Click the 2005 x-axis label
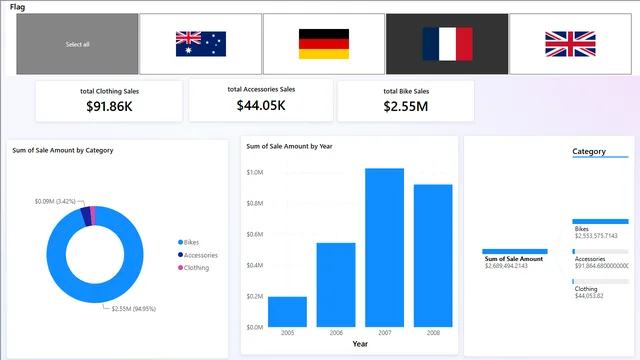640x360 pixels. click(x=287, y=333)
